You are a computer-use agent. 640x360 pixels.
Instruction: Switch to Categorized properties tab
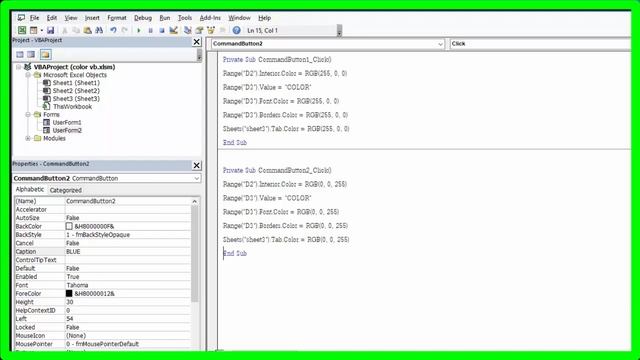click(65, 190)
